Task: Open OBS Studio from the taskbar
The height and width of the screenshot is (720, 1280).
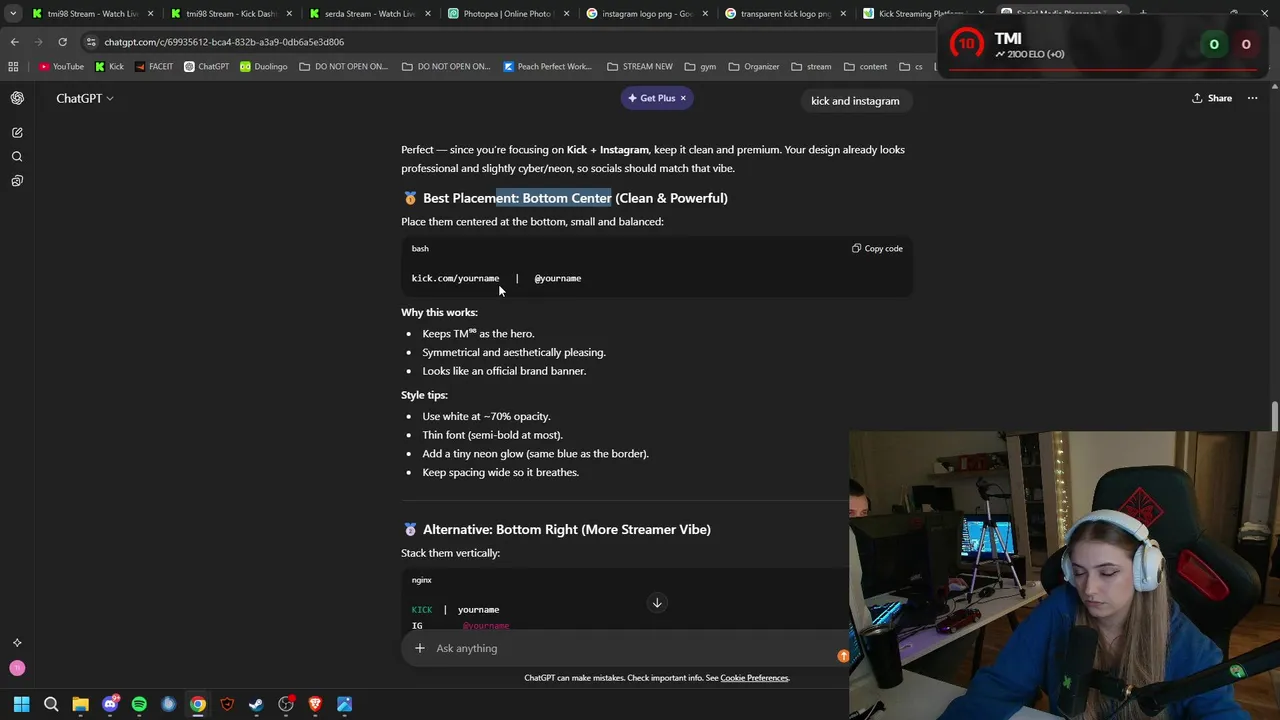Action: pyautogui.click(x=286, y=704)
